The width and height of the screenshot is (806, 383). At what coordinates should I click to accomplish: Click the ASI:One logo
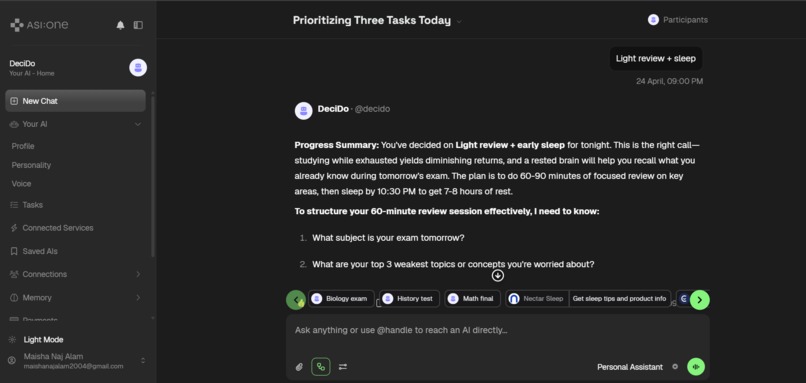(39, 25)
